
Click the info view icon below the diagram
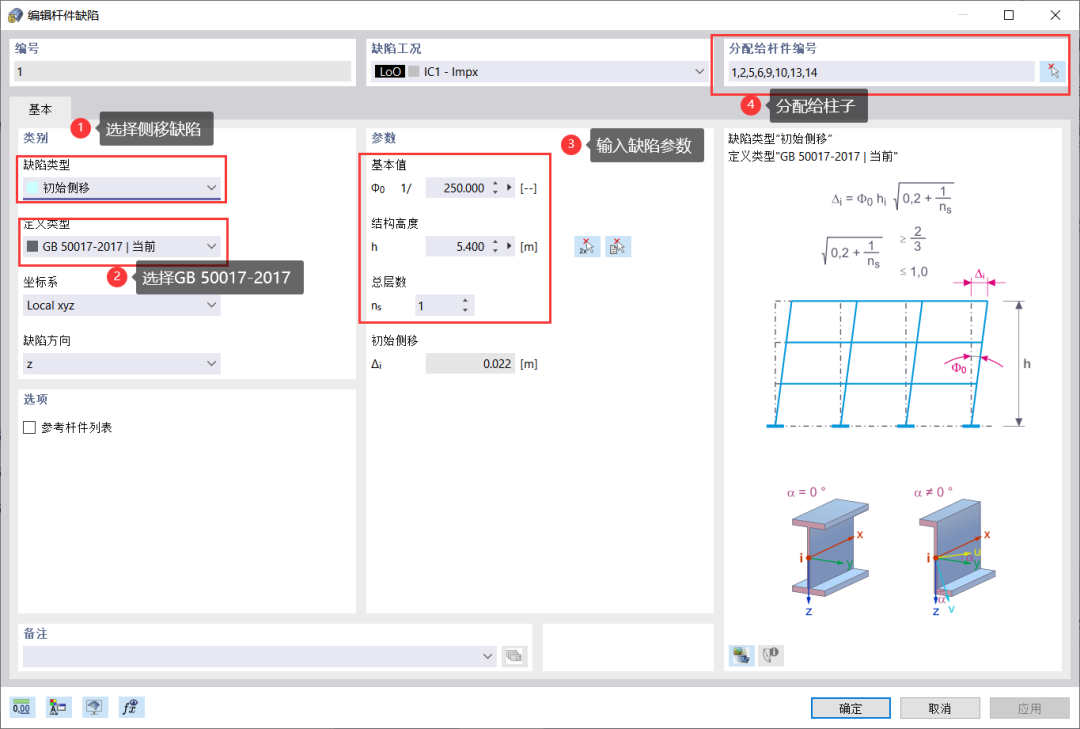(x=771, y=655)
